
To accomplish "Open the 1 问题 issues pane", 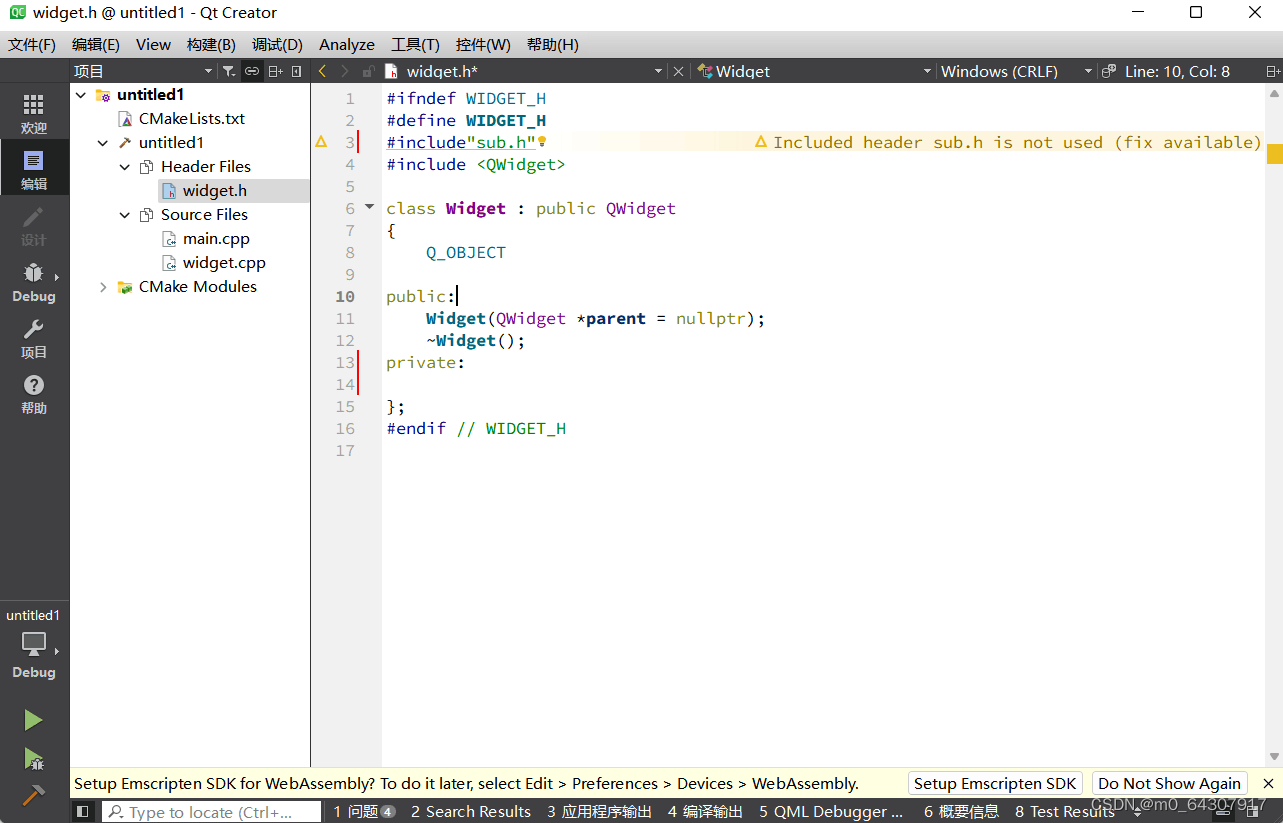I will 364,812.
